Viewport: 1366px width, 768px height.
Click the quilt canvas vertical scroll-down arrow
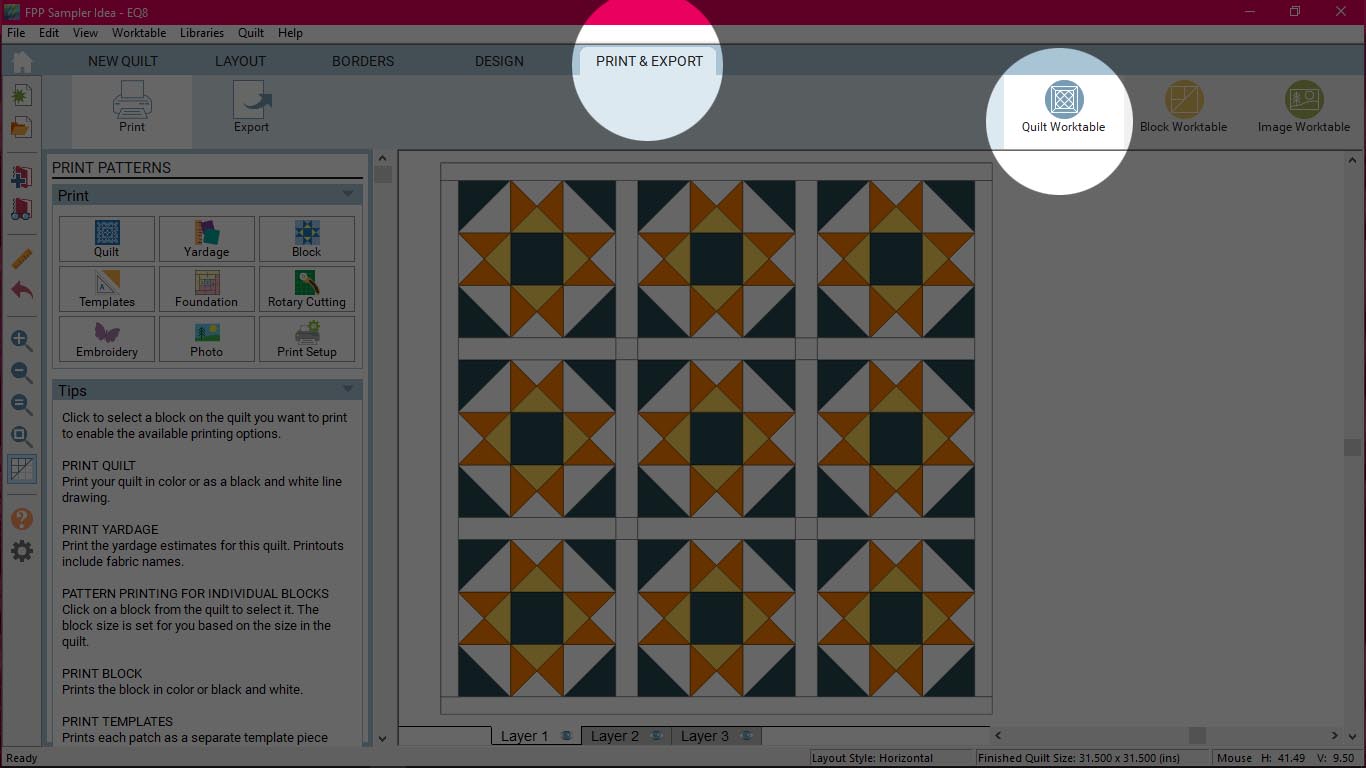pyautogui.click(x=1353, y=735)
